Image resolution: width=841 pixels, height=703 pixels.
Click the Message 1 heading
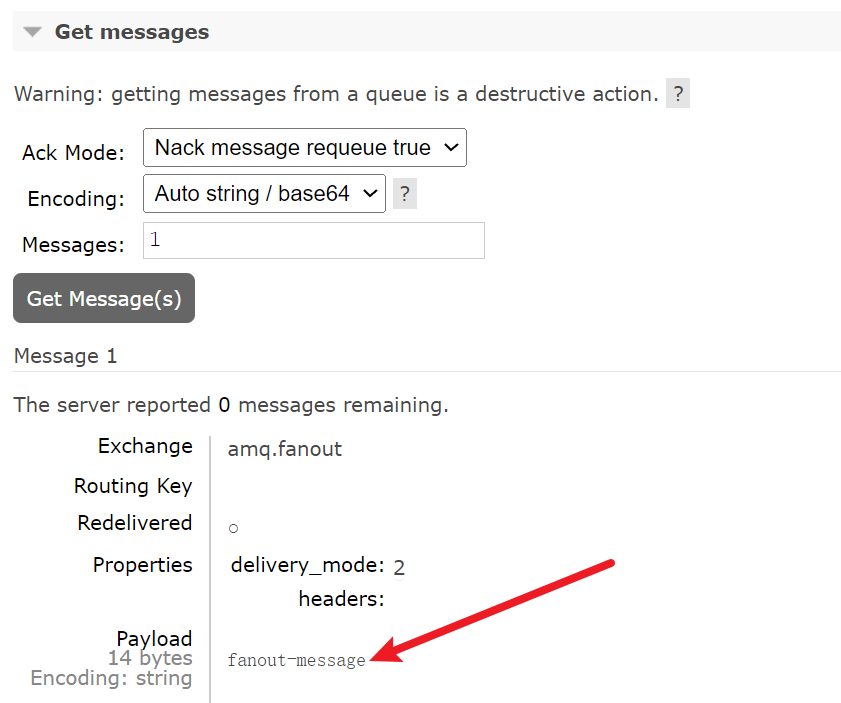(65, 356)
